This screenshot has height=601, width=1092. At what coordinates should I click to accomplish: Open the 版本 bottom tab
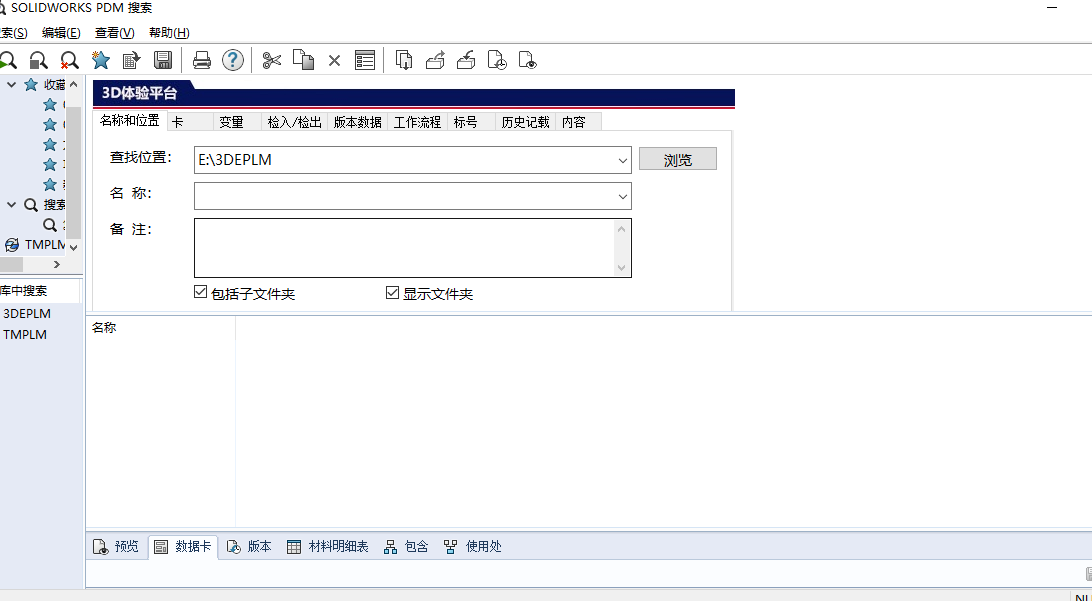tap(249, 547)
